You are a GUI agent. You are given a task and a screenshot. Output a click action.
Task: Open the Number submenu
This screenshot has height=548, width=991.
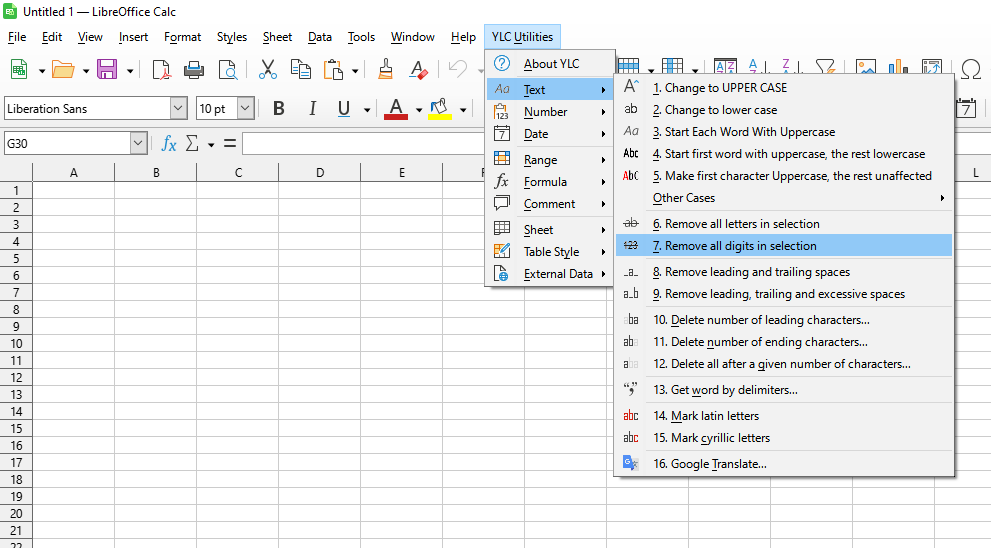(x=545, y=112)
